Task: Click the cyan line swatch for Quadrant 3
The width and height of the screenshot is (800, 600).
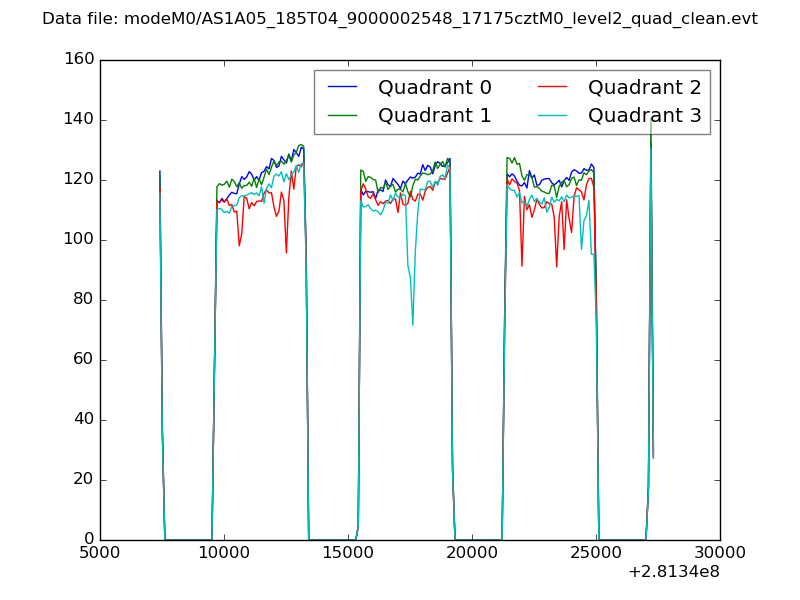Action: click(553, 116)
